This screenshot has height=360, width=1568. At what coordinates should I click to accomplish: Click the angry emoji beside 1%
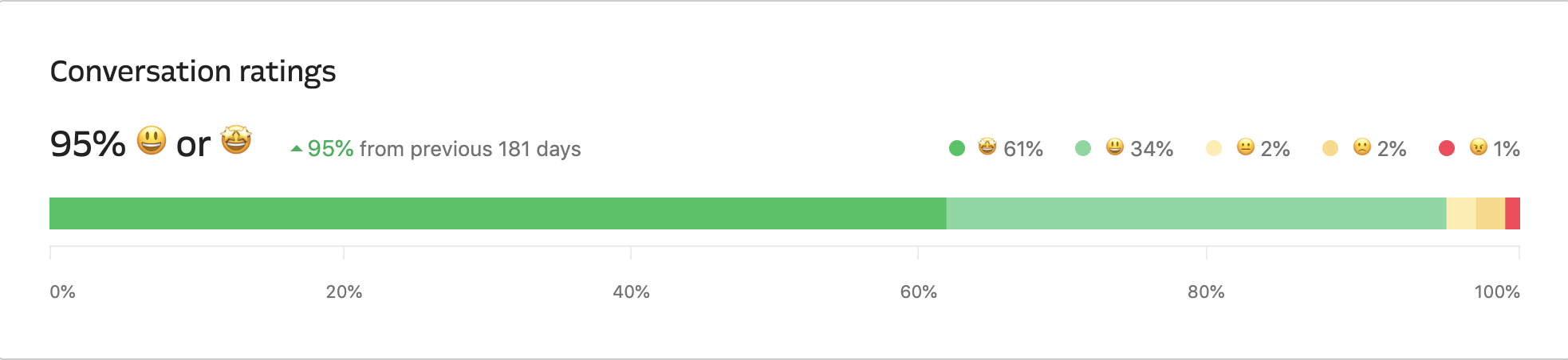[1479, 147]
